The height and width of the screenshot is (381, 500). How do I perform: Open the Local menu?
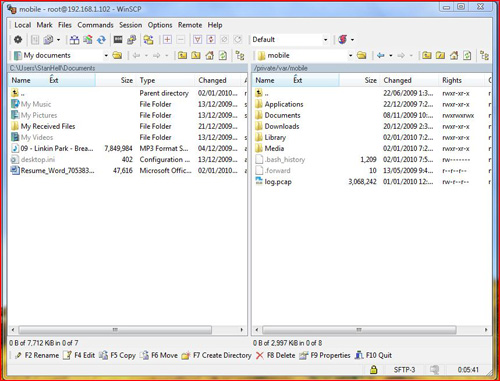[x=23, y=25]
